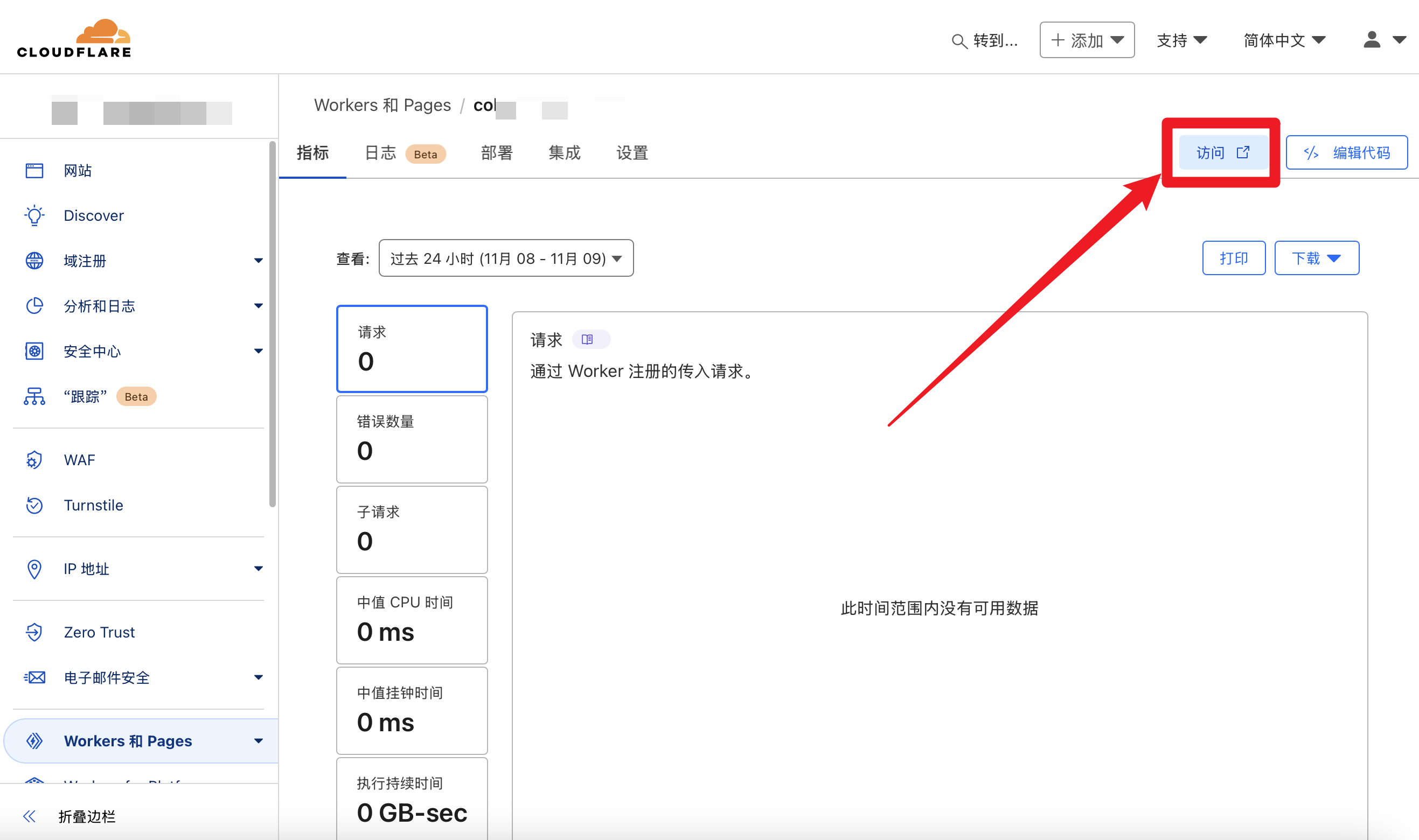Click the Zero Trust shield icon
Screen dimensions: 1419x840
coord(34,632)
